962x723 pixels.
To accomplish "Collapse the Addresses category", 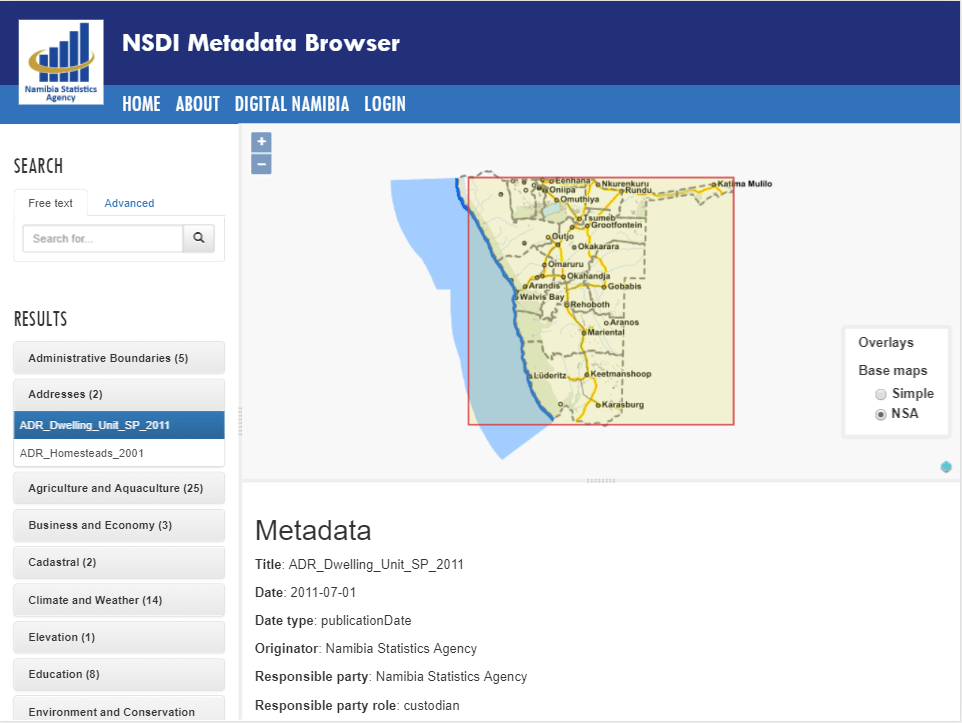I will click(118, 394).
